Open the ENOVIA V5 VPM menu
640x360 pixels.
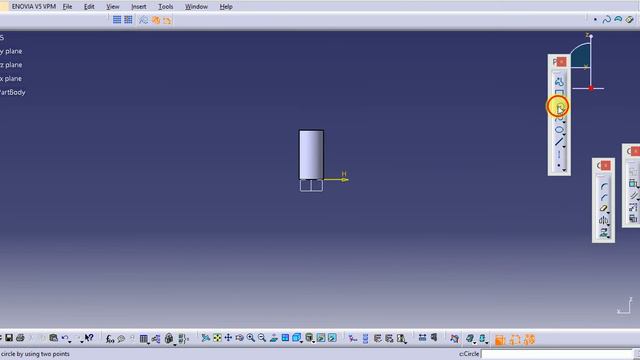pos(33,7)
